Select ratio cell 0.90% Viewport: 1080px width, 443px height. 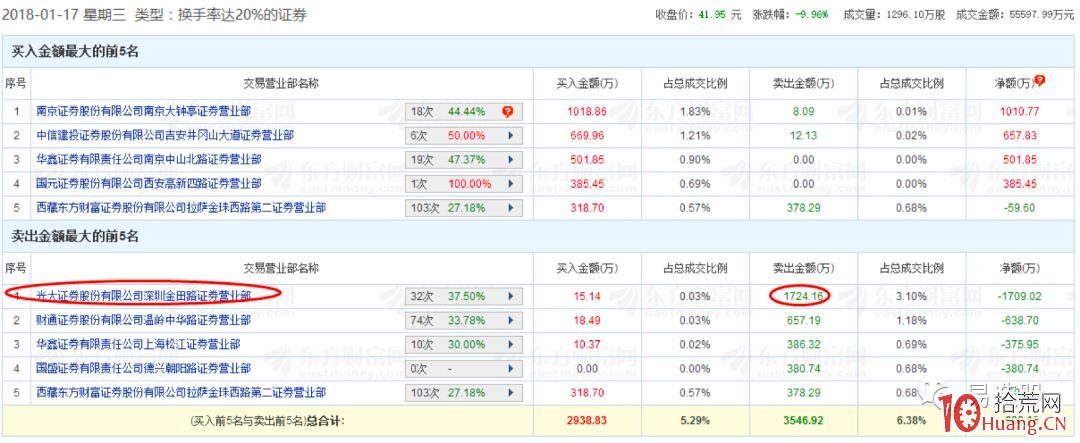point(694,160)
